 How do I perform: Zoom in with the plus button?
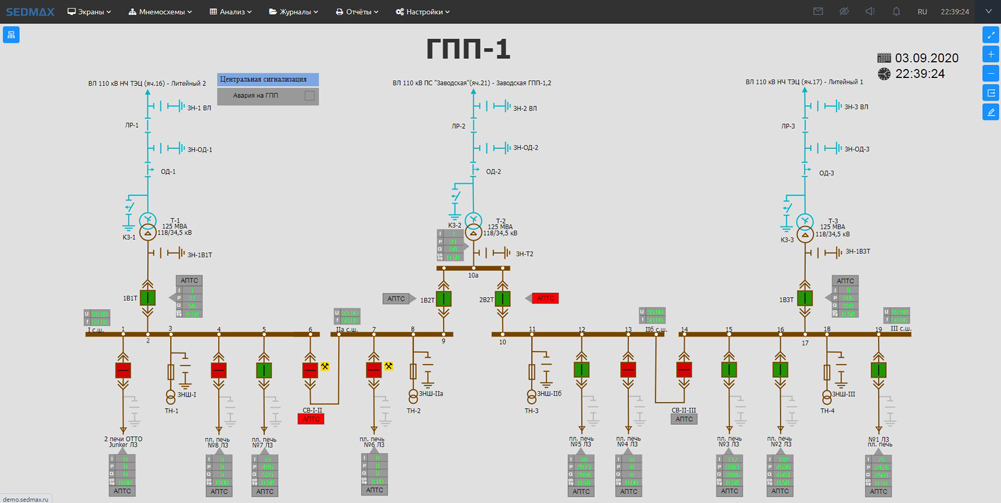990,54
